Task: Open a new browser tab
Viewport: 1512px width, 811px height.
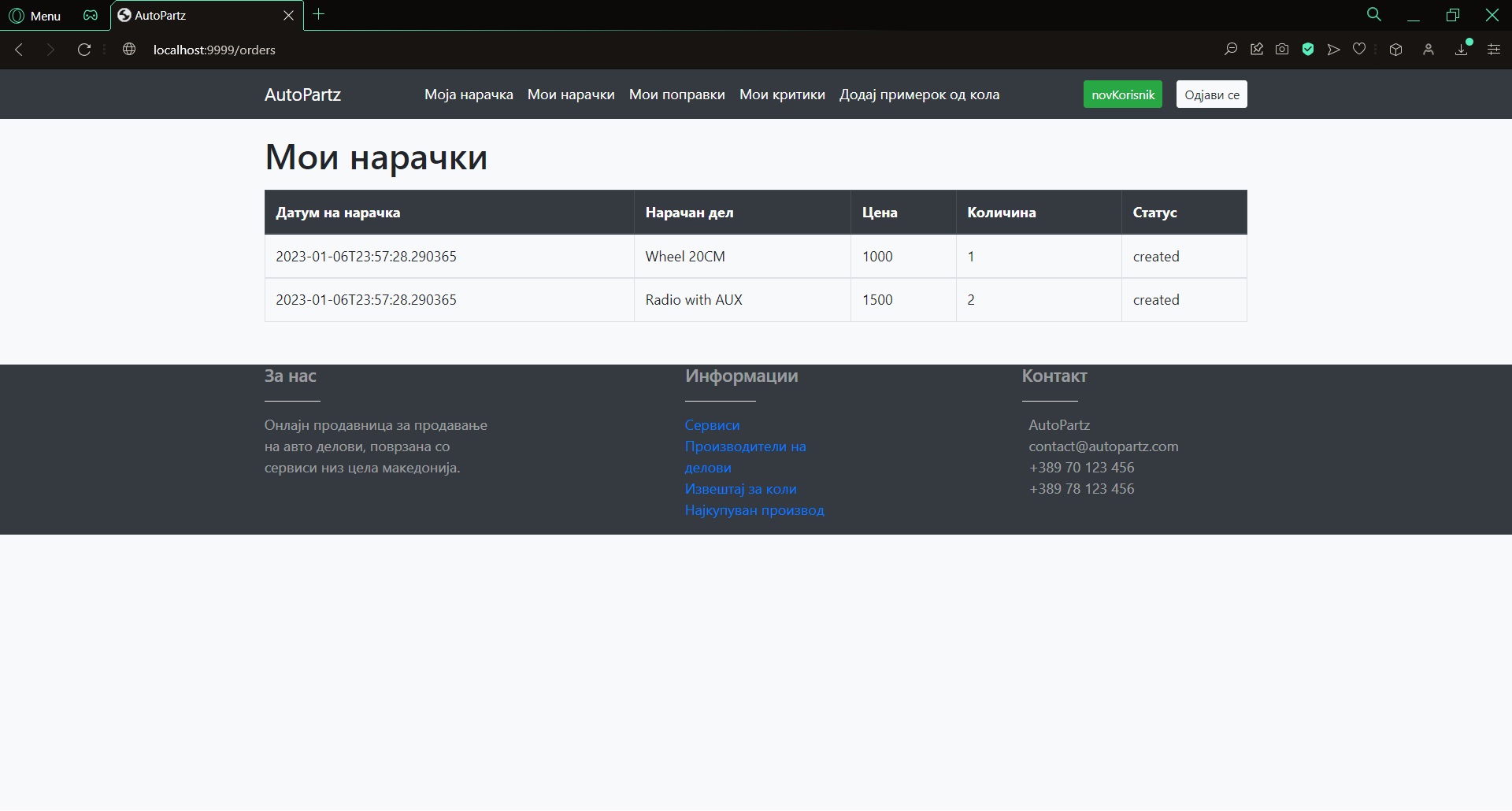Action: click(x=319, y=14)
